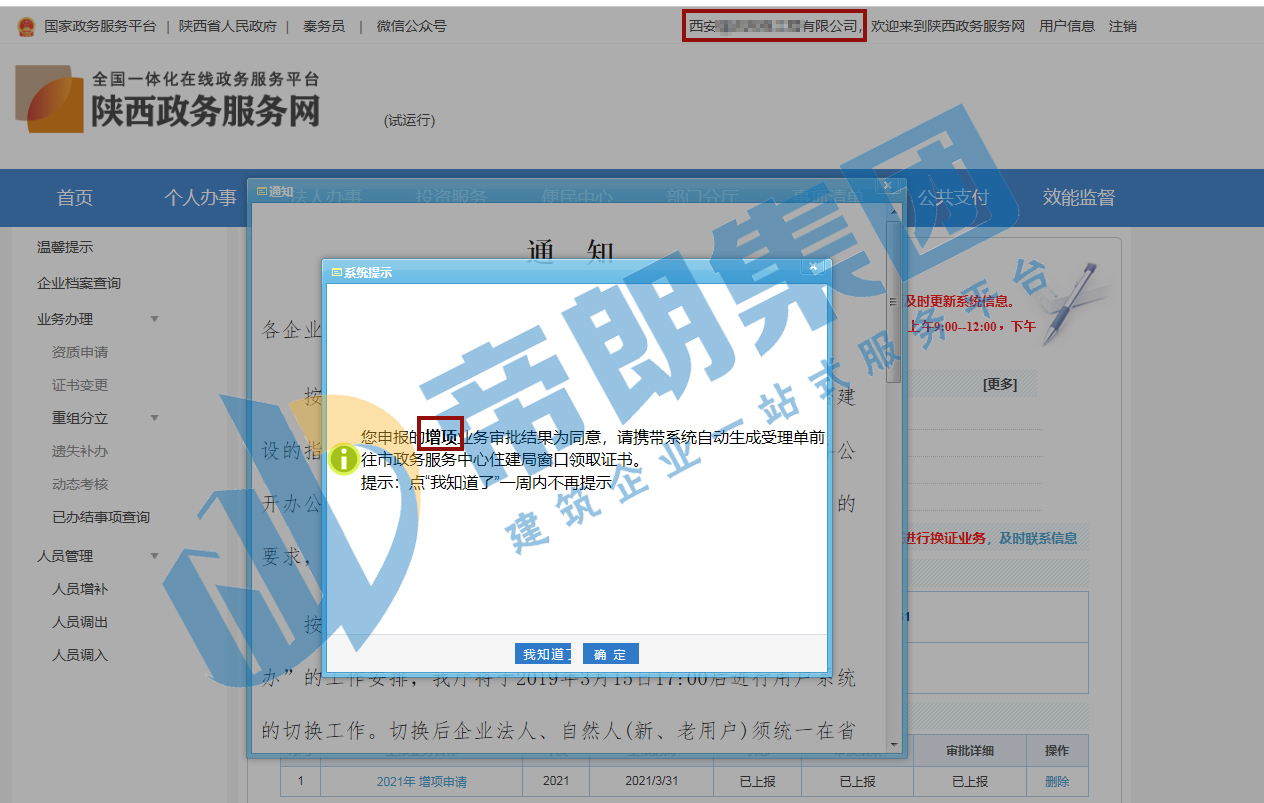The image size is (1264, 803).
Task: Open 效能监督 navigation item
Action: click(1079, 198)
